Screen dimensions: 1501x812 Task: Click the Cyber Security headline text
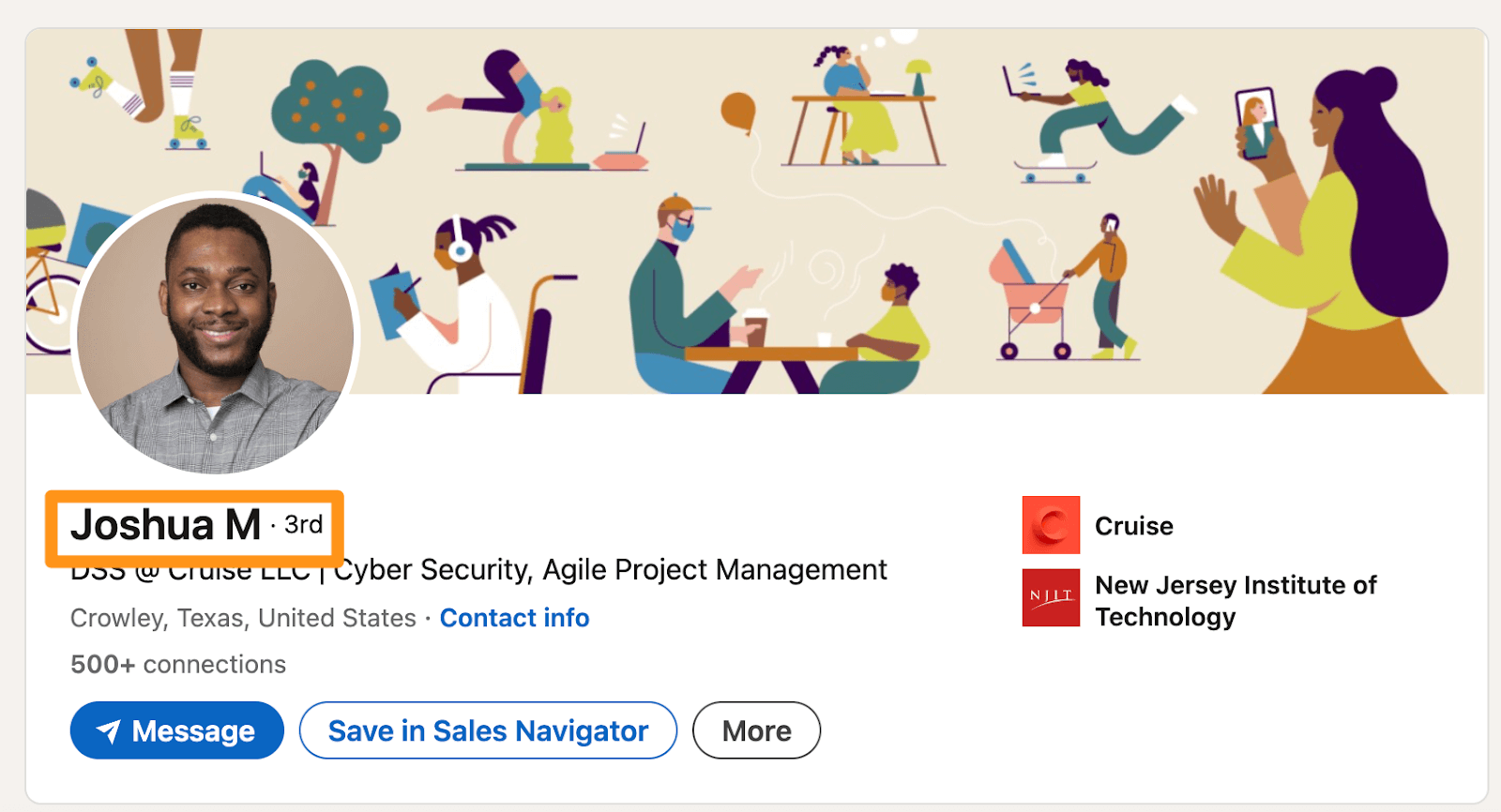pos(610,569)
